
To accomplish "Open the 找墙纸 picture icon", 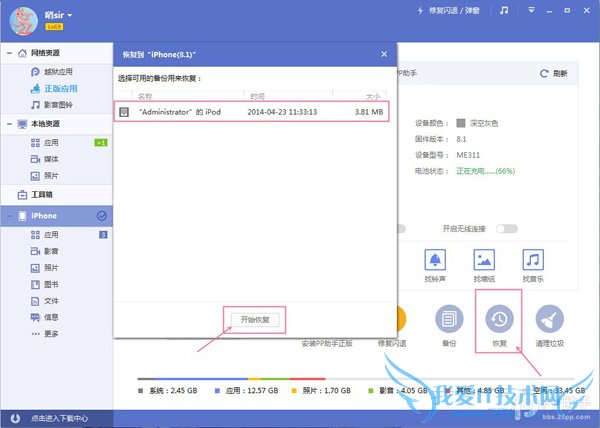I will (484, 260).
